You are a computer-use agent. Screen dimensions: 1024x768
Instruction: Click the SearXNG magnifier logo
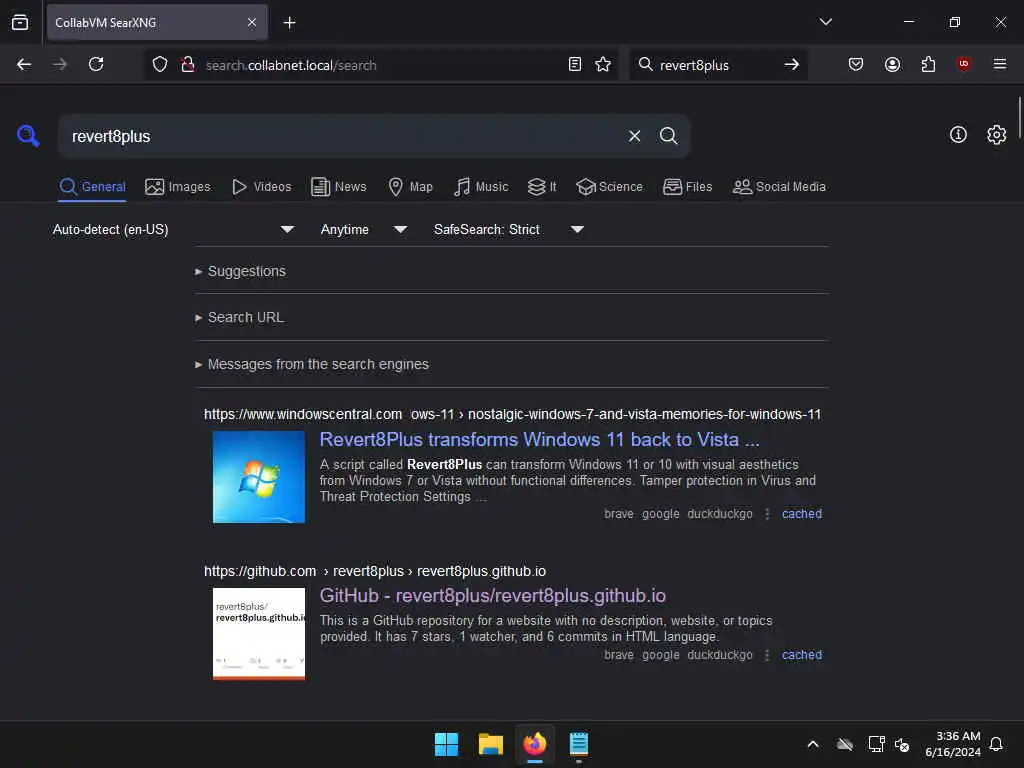pos(27,136)
